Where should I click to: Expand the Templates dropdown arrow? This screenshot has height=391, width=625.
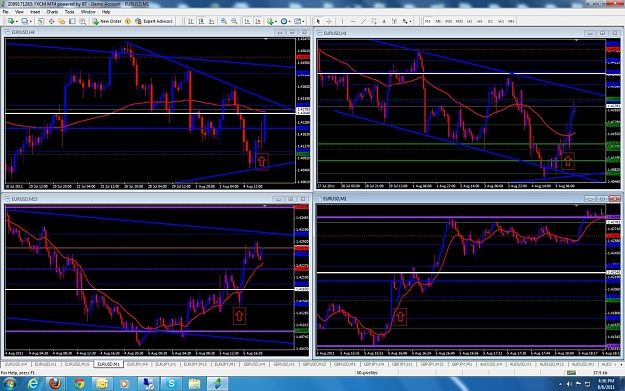[303, 22]
